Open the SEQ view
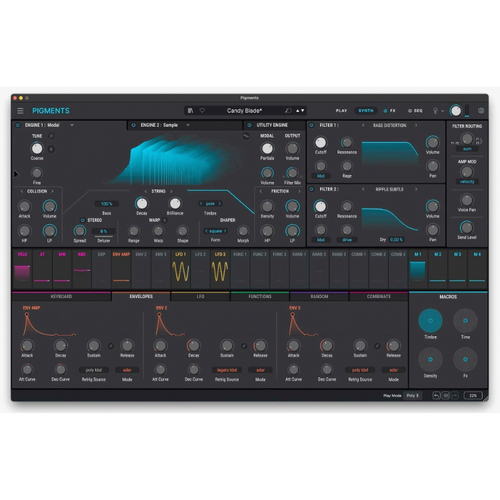 (x=415, y=111)
